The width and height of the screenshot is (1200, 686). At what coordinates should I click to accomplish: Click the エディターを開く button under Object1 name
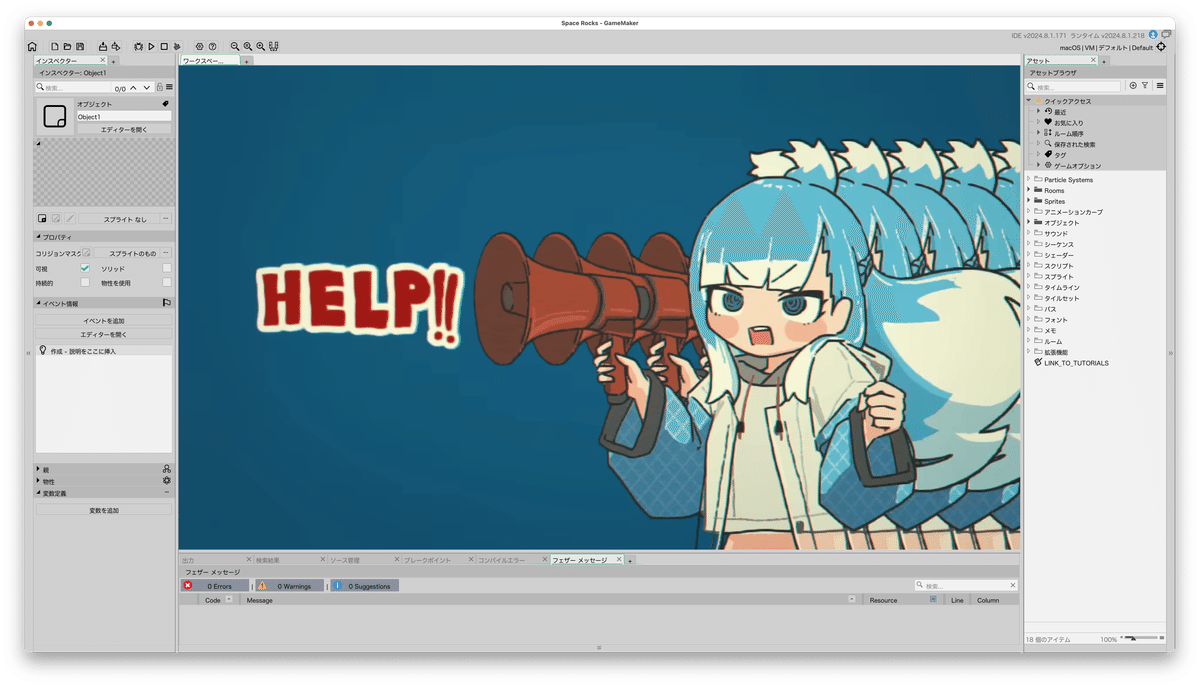[x=124, y=130]
